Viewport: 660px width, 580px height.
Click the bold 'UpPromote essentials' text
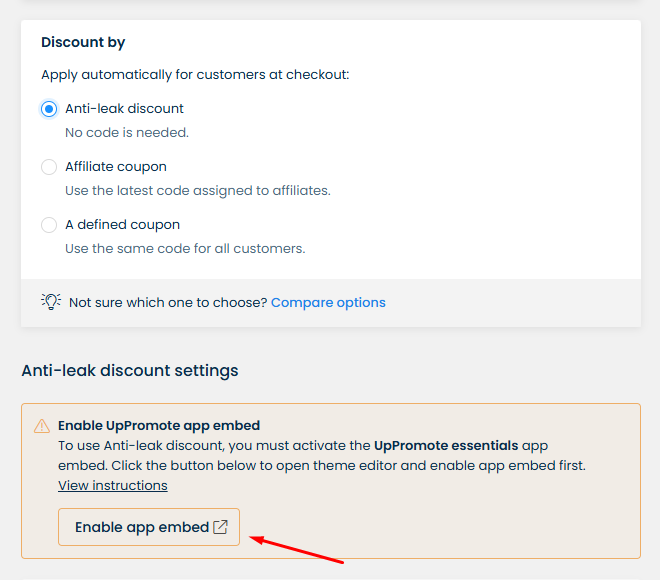[x=447, y=446]
